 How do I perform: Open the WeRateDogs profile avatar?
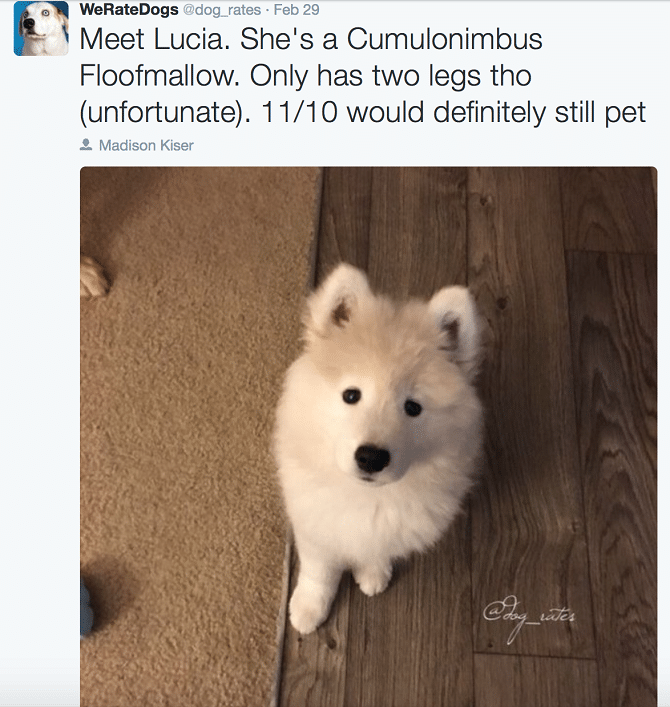[41, 28]
